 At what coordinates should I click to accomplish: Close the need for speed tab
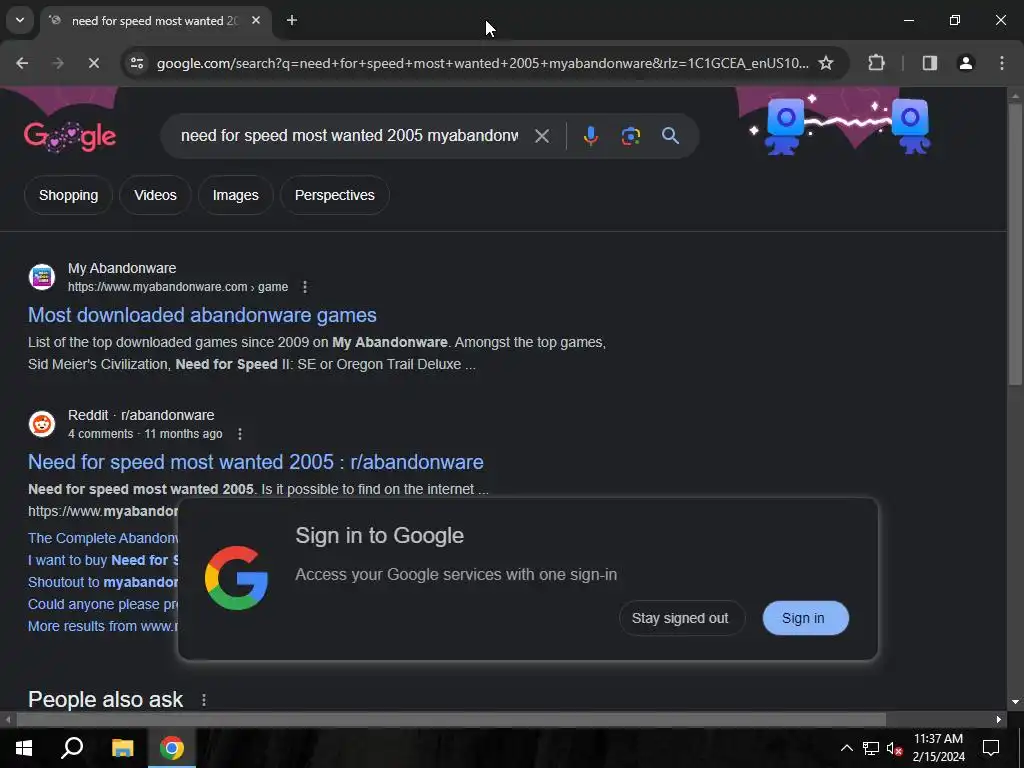[256, 20]
